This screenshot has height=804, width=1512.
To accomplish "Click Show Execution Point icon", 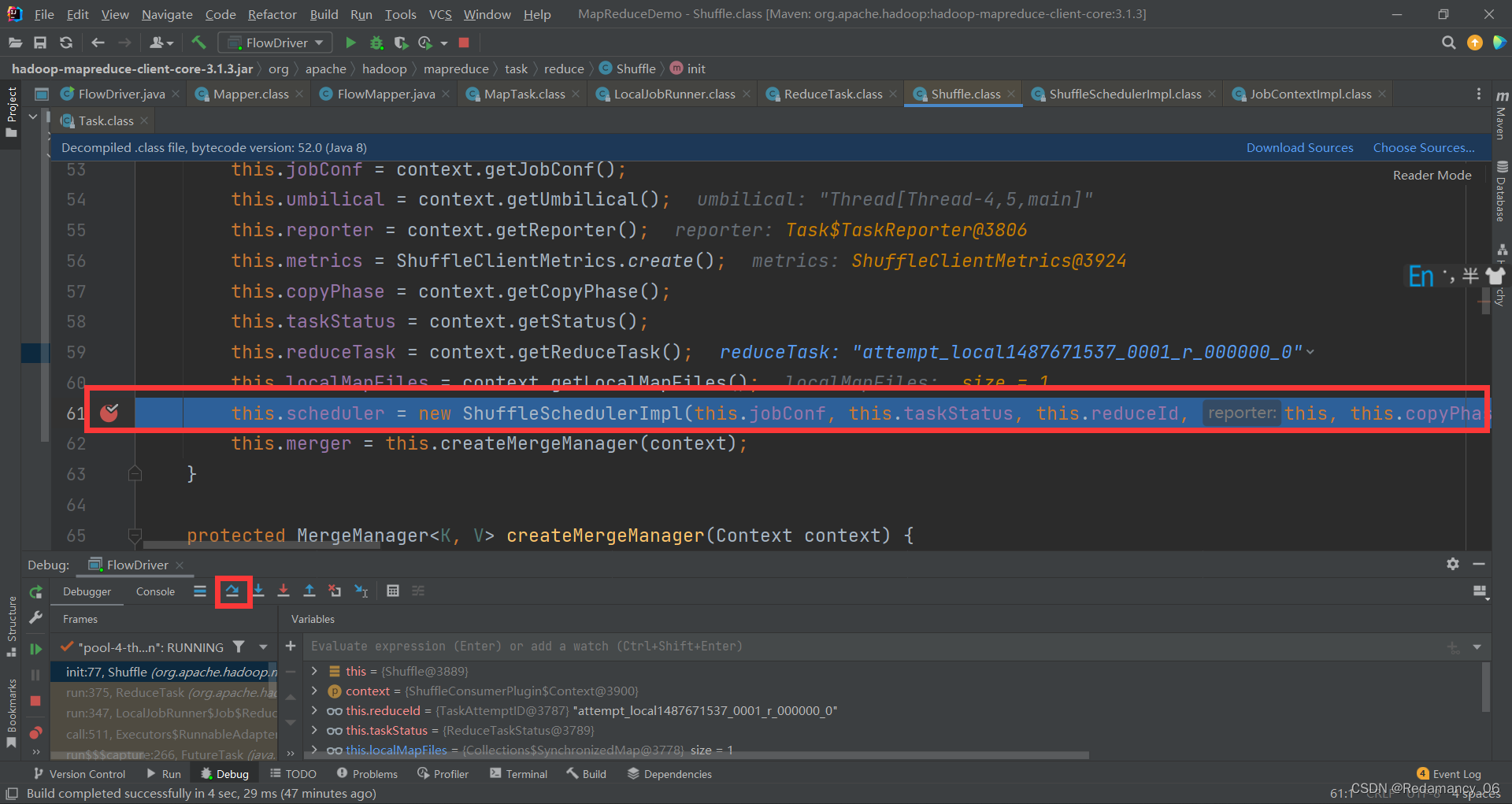I will [200, 591].
